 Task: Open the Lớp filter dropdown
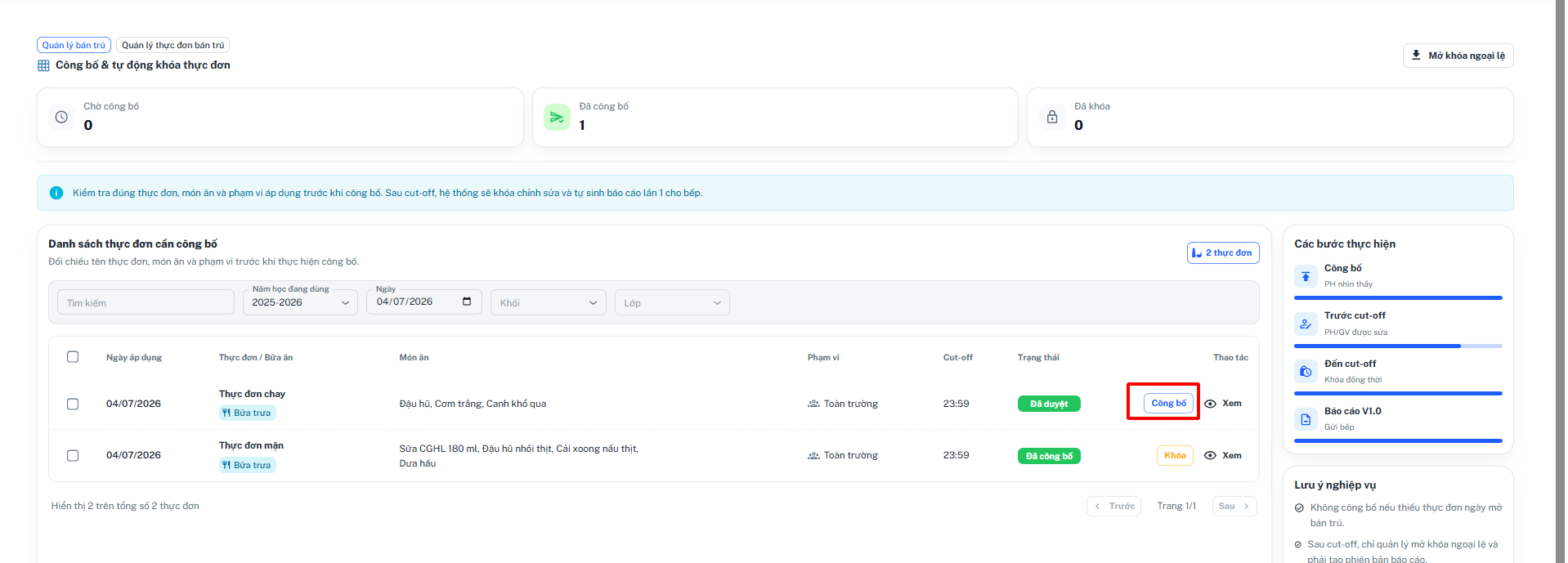click(672, 302)
